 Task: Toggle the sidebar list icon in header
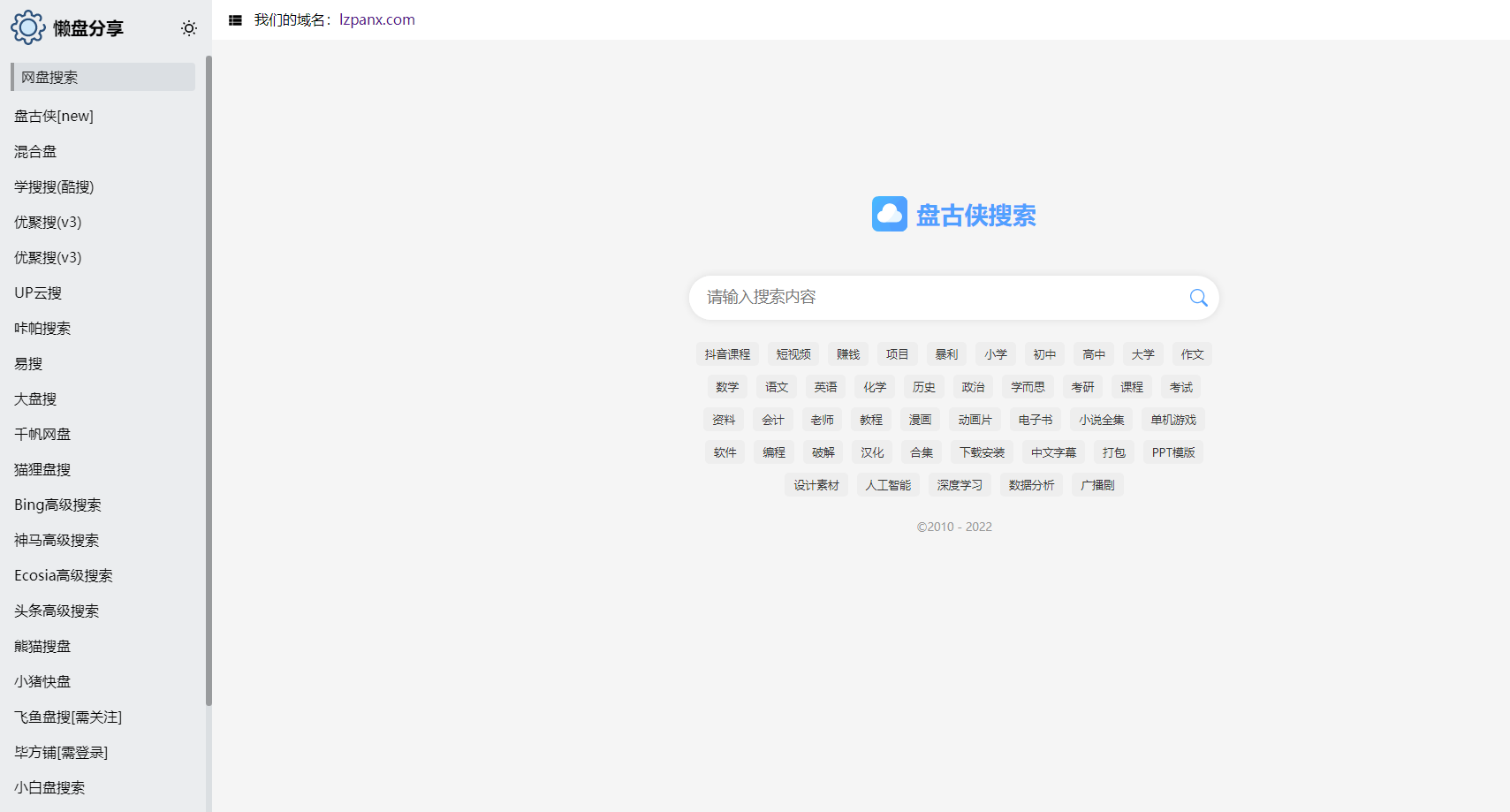[x=235, y=20]
